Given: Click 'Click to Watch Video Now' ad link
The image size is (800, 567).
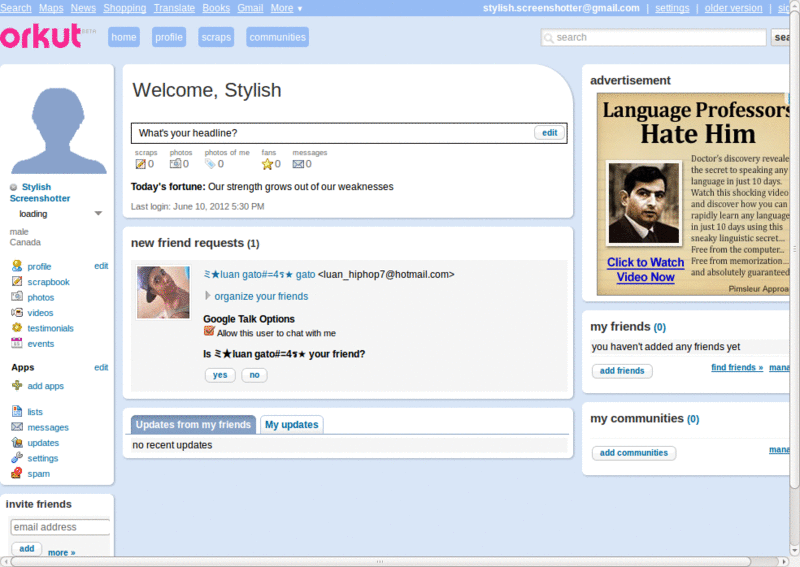Looking at the screenshot, I should pyautogui.click(x=645, y=269).
